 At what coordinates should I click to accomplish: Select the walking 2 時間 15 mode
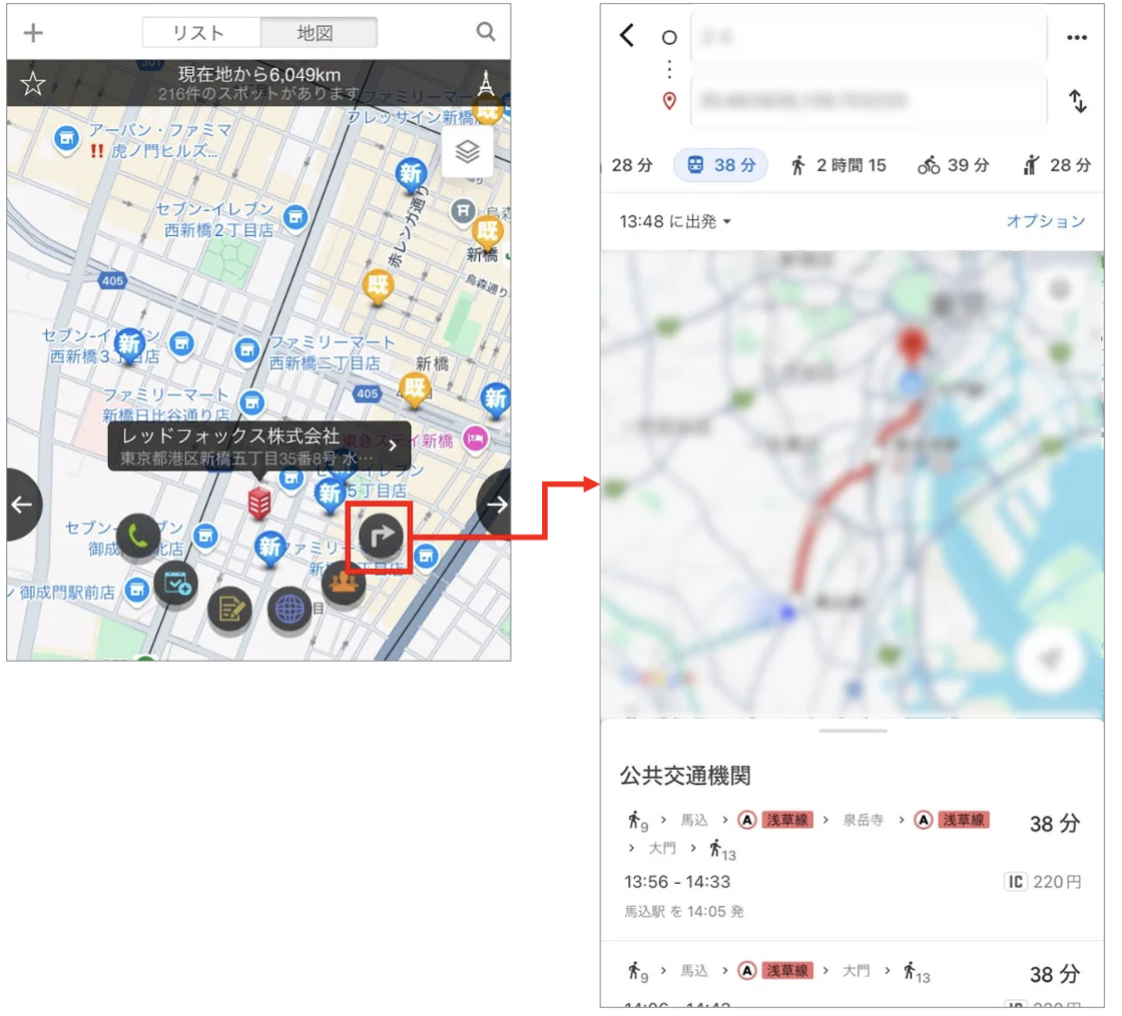point(838,165)
